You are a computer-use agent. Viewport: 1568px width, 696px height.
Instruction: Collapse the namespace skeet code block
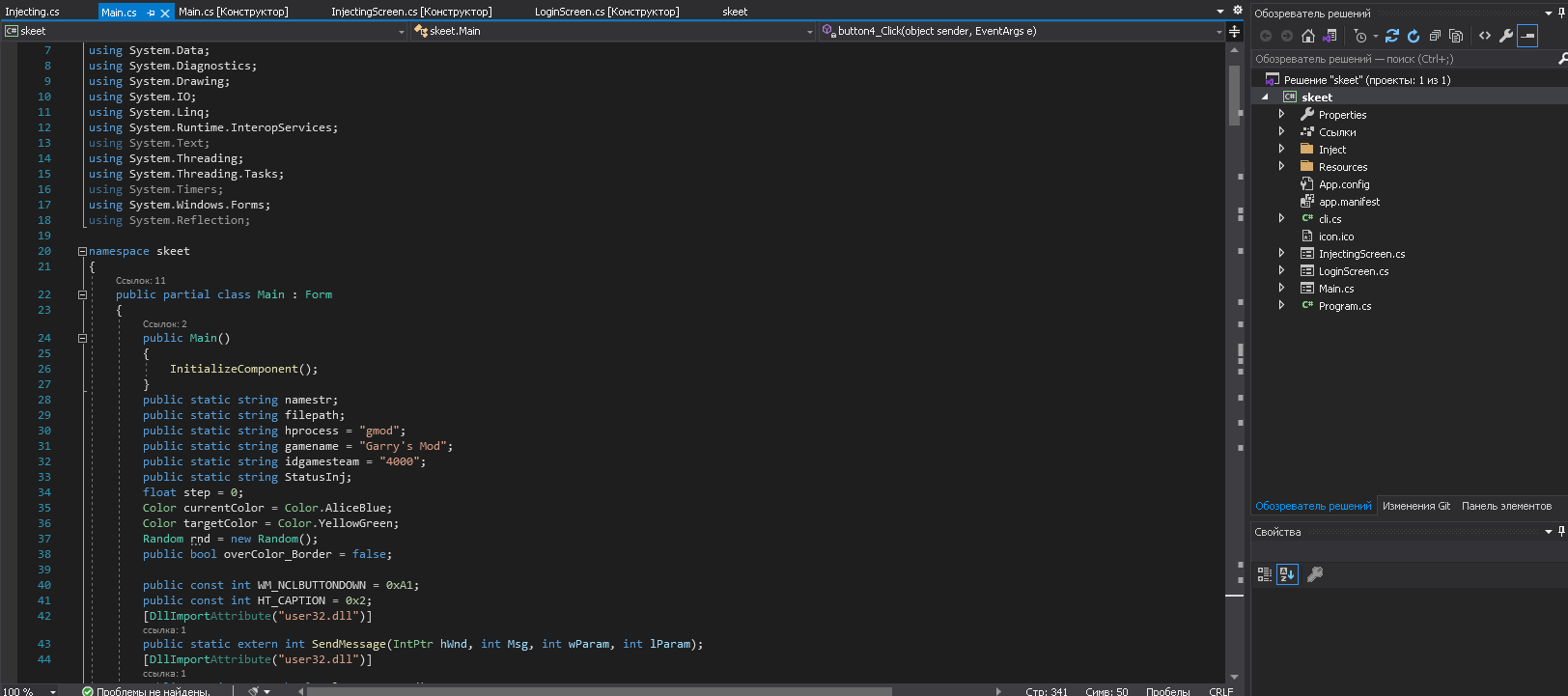82,251
